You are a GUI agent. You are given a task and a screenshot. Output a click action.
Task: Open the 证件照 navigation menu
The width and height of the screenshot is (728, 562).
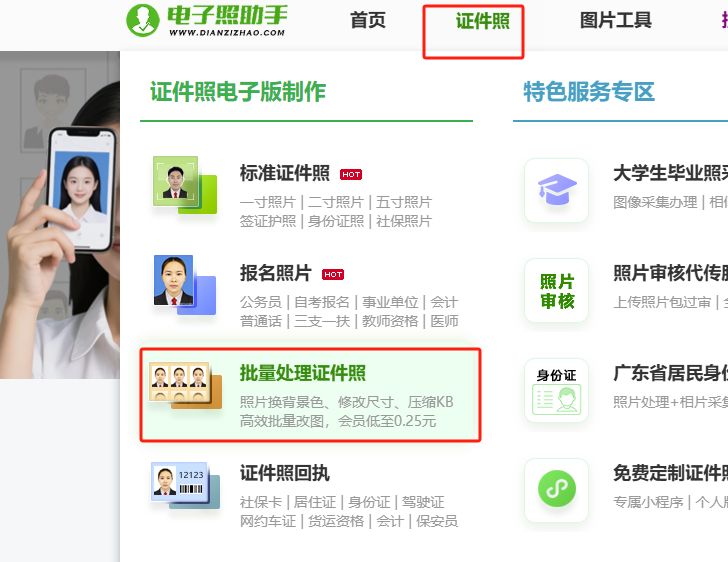[482, 21]
